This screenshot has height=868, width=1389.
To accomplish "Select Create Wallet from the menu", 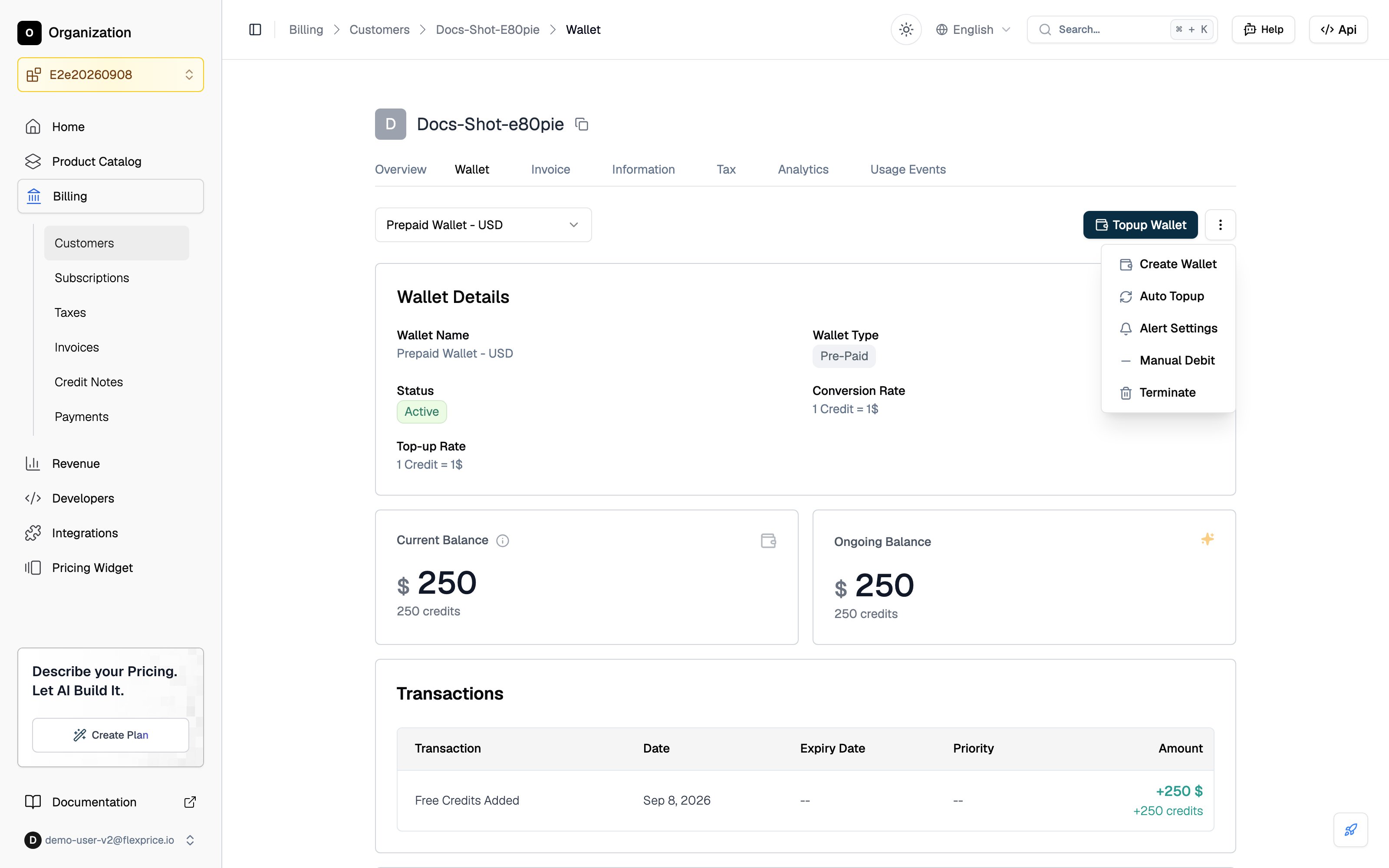I will click(1168, 264).
